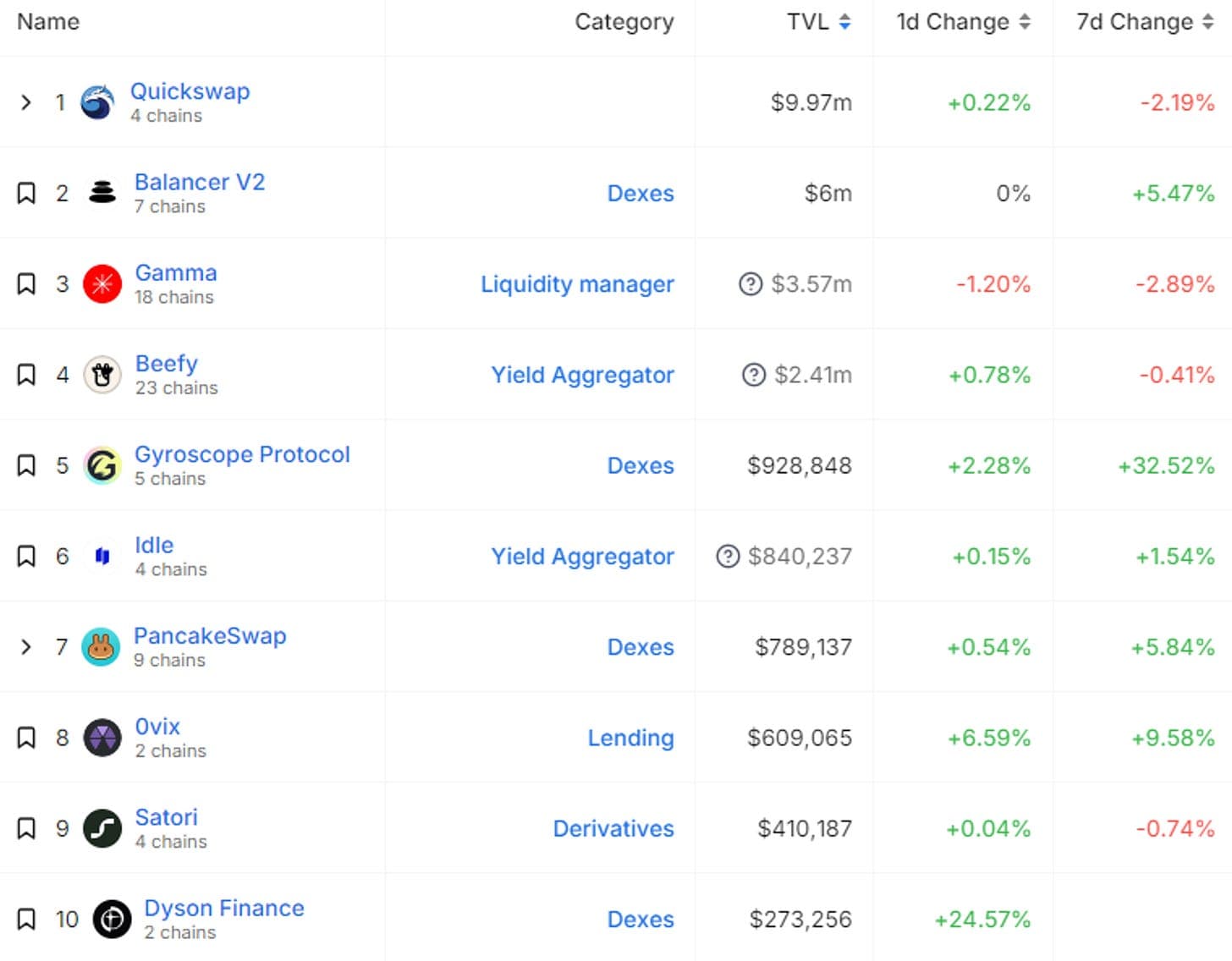Bookmark the Ovix protocol row
The width and height of the screenshot is (1232, 961).
[26, 738]
